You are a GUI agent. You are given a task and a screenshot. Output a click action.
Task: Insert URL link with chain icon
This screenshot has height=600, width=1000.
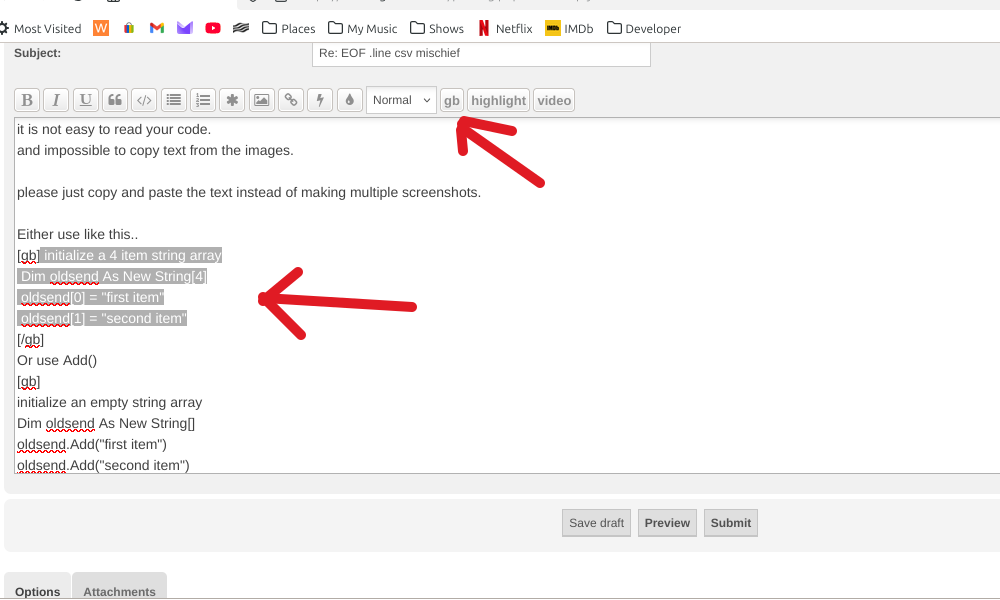291,100
